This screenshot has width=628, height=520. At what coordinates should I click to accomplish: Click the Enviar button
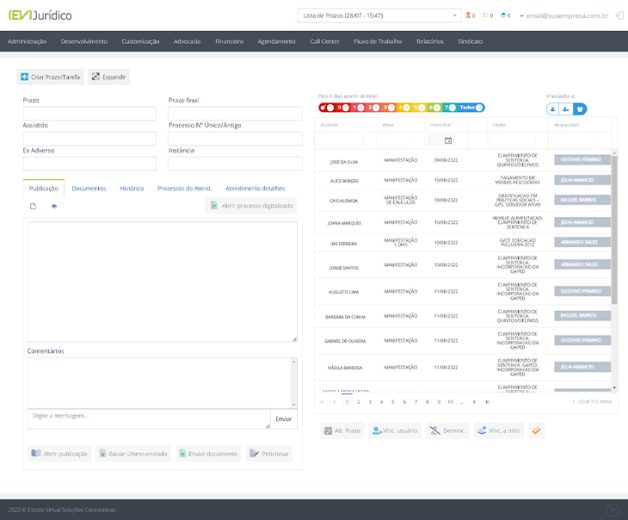pyautogui.click(x=283, y=419)
